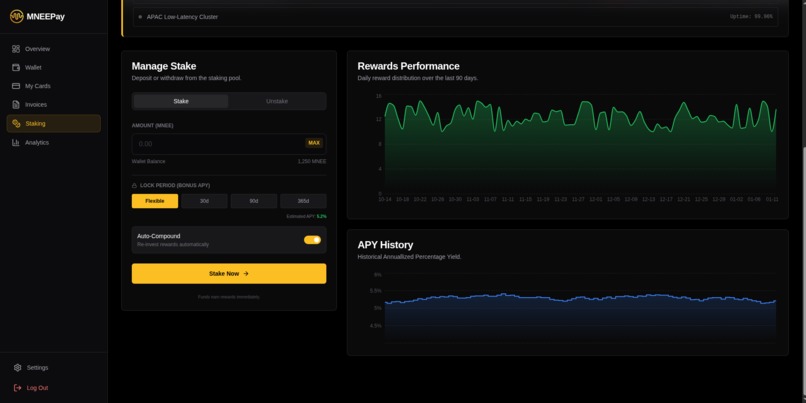Click the 01-11 date label on chart
The image size is (806, 403).
coord(772,199)
